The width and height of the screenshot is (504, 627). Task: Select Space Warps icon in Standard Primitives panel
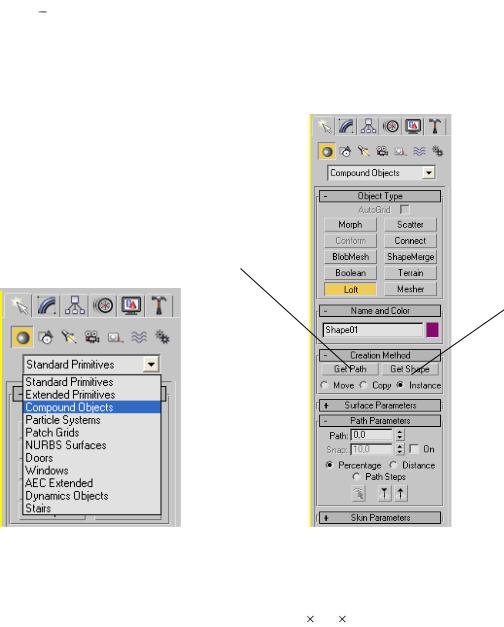coord(138,337)
